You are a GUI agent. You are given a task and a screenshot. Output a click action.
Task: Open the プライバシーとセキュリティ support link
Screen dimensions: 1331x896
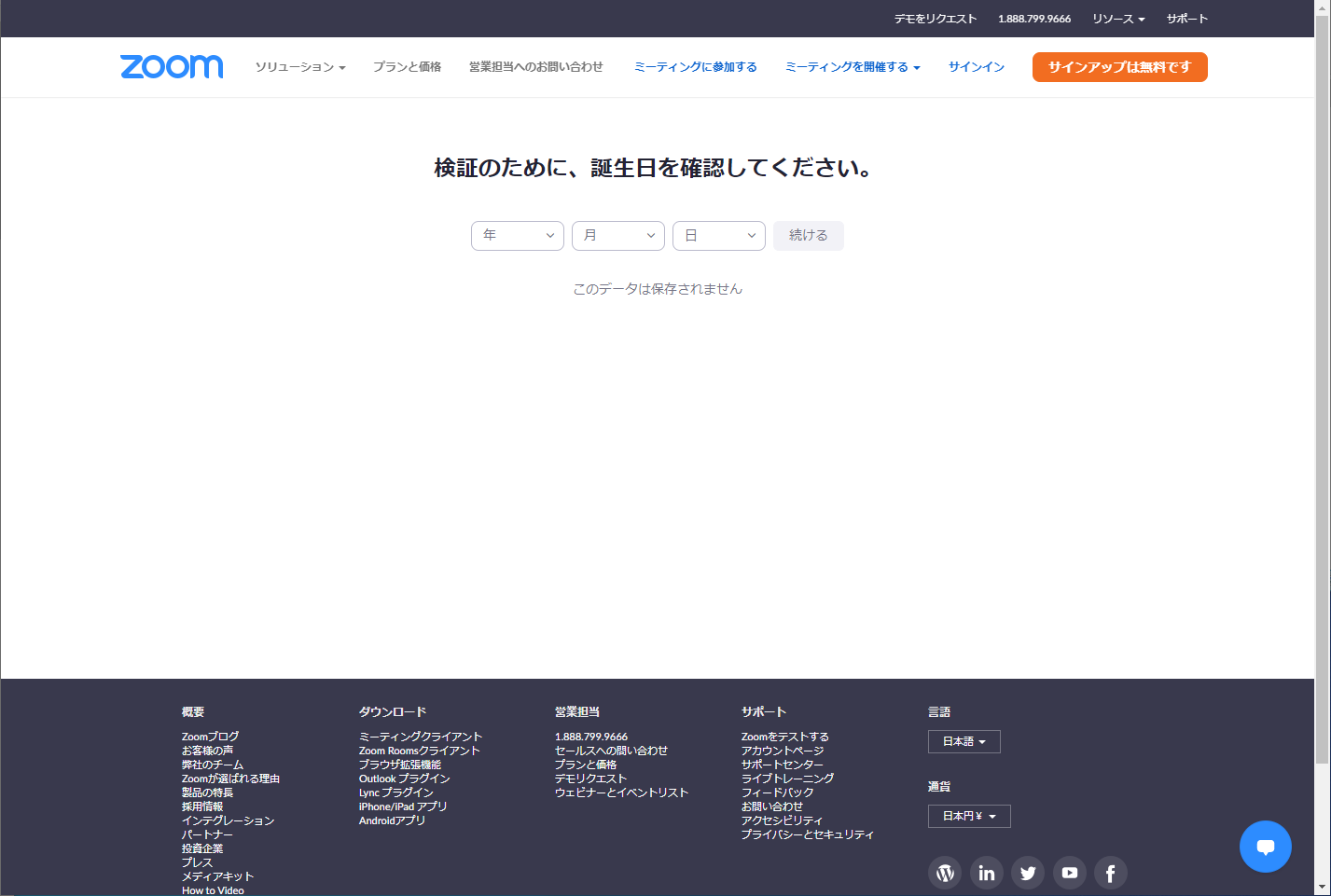click(x=808, y=834)
